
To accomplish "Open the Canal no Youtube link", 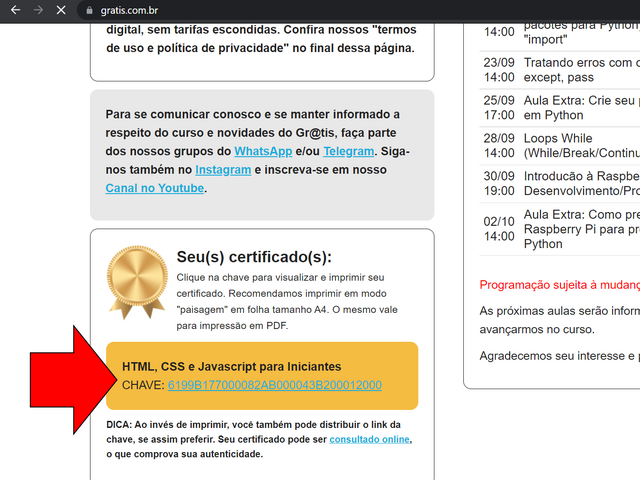I will point(154,188).
